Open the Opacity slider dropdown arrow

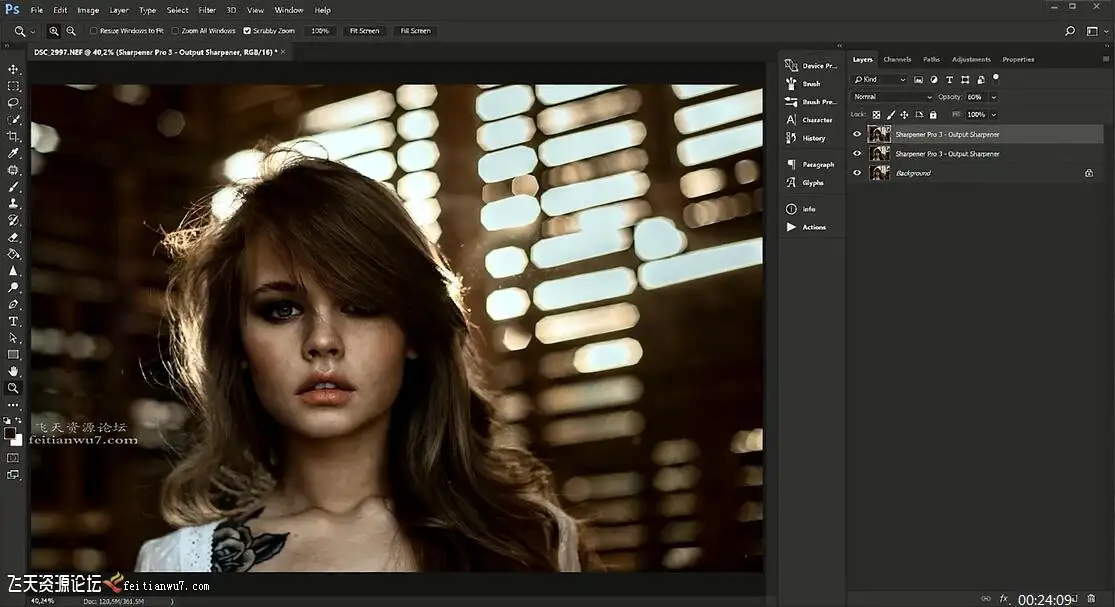tap(993, 97)
